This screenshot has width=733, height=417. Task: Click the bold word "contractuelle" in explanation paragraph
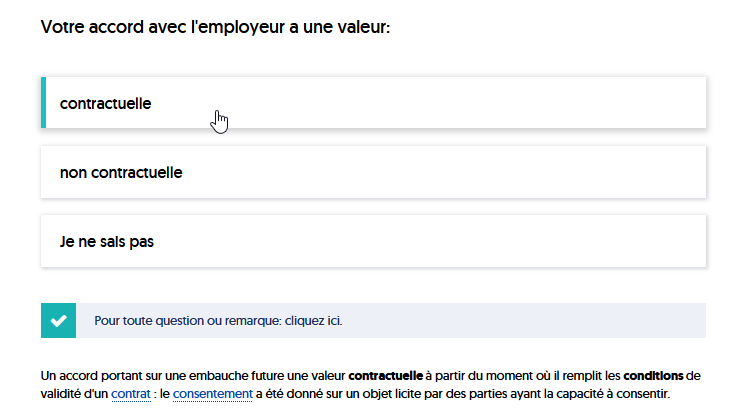[x=386, y=376]
